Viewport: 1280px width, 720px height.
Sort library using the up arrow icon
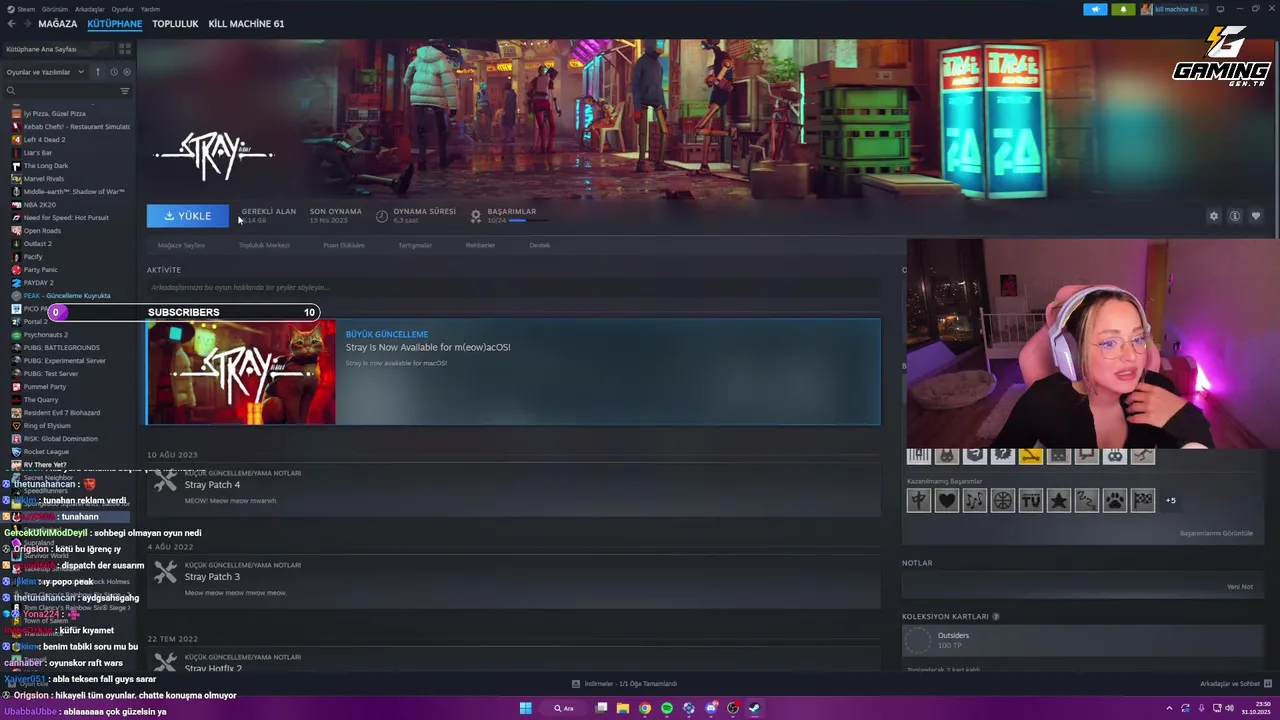[x=98, y=72]
